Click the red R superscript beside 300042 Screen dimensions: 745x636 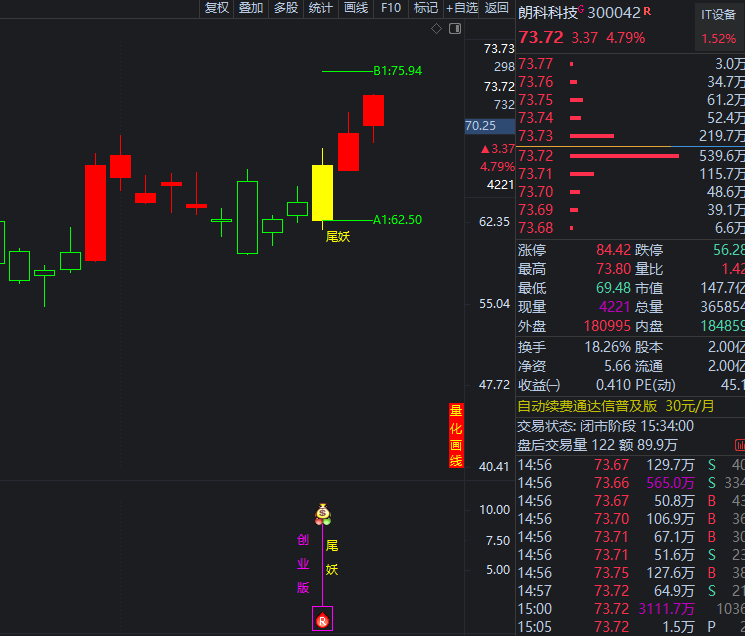click(647, 11)
